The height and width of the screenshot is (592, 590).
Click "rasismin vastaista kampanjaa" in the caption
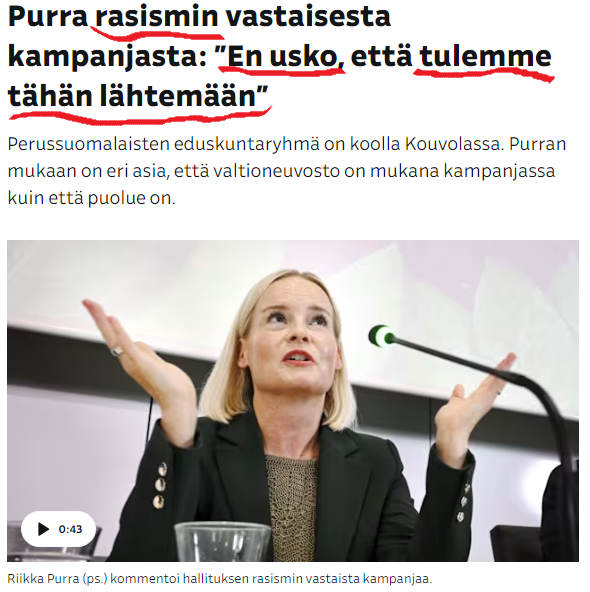pos(342,578)
